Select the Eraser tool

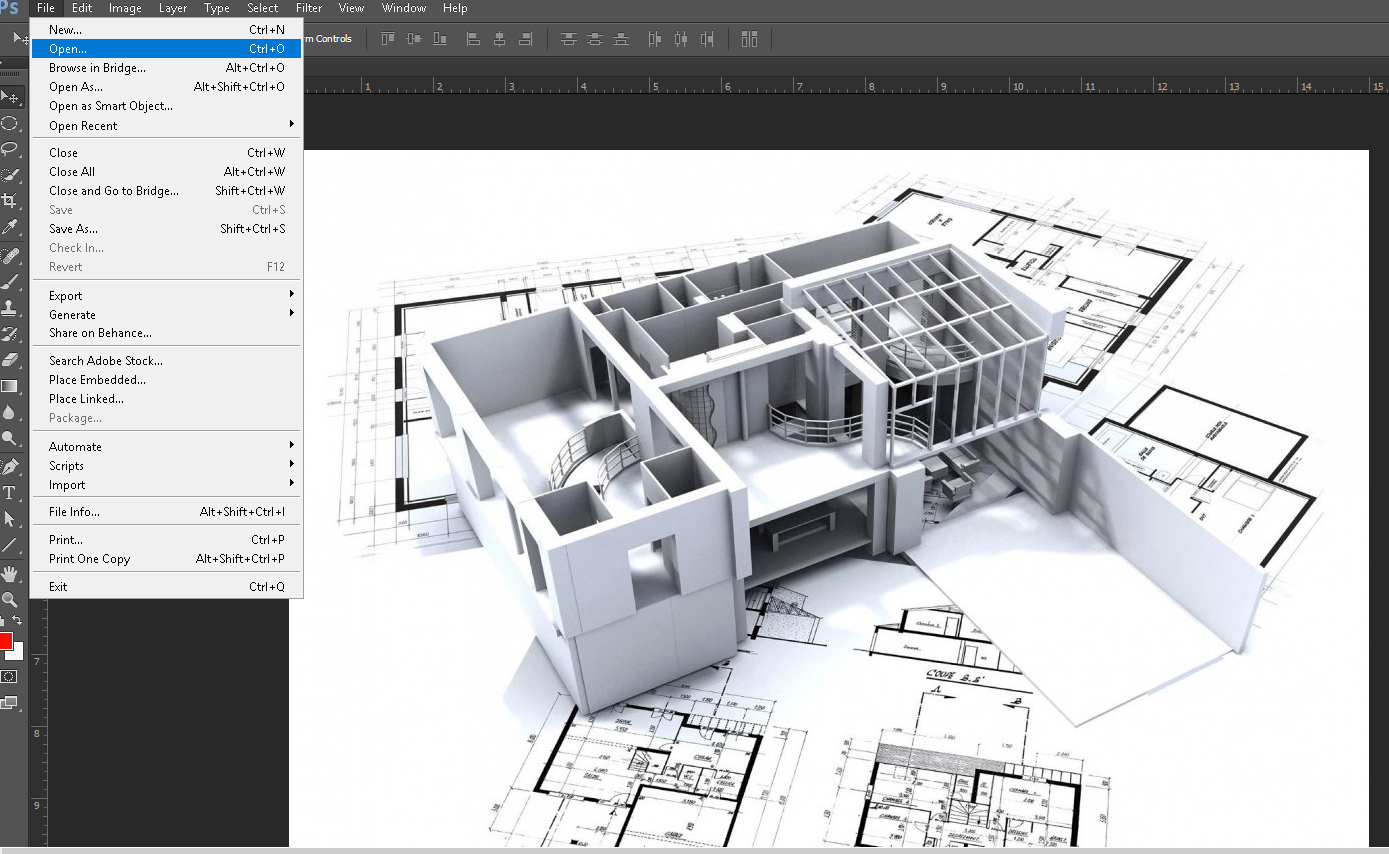pos(10,360)
